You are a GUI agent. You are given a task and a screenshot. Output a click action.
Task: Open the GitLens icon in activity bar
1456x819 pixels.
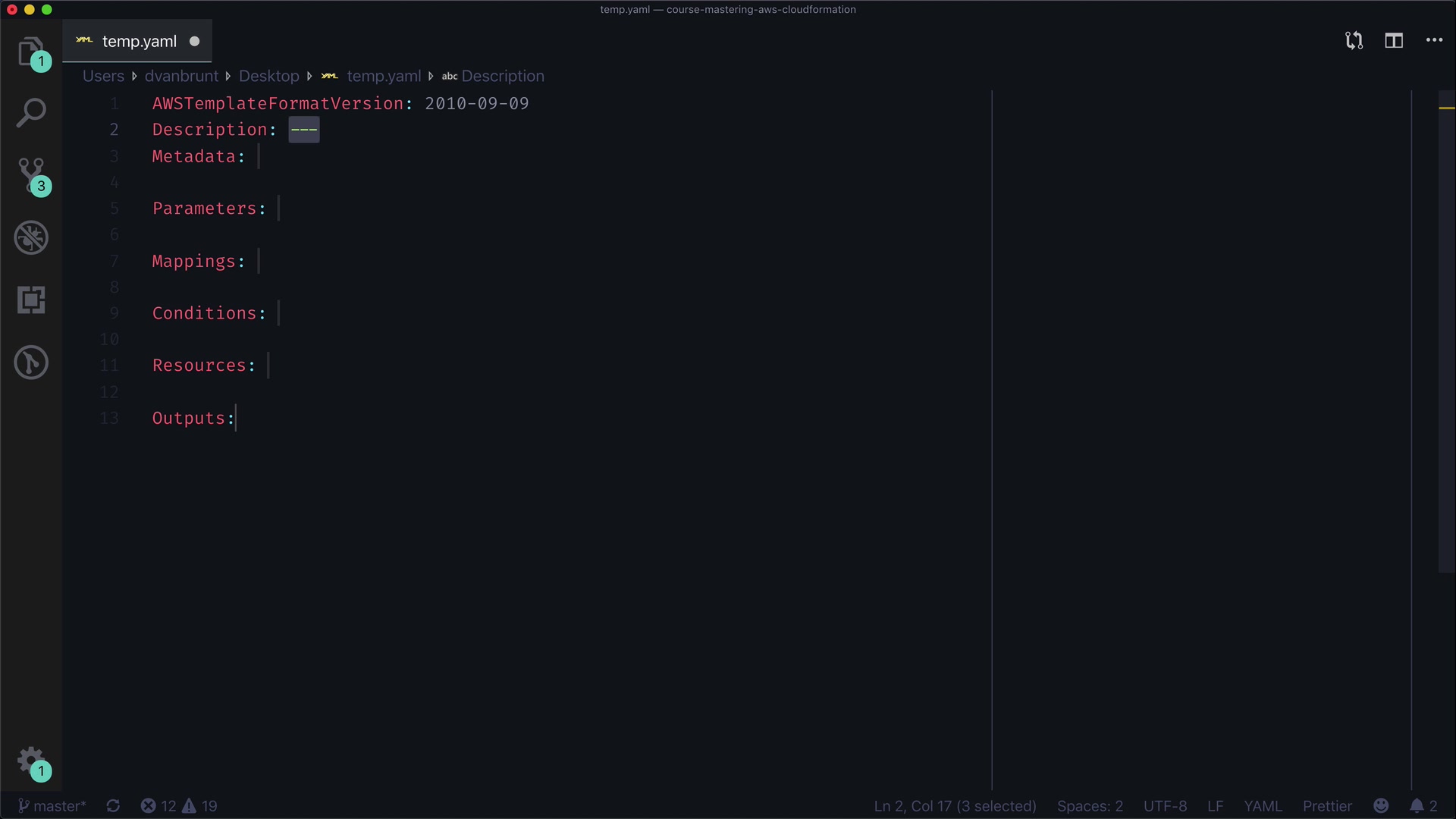(x=31, y=362)
